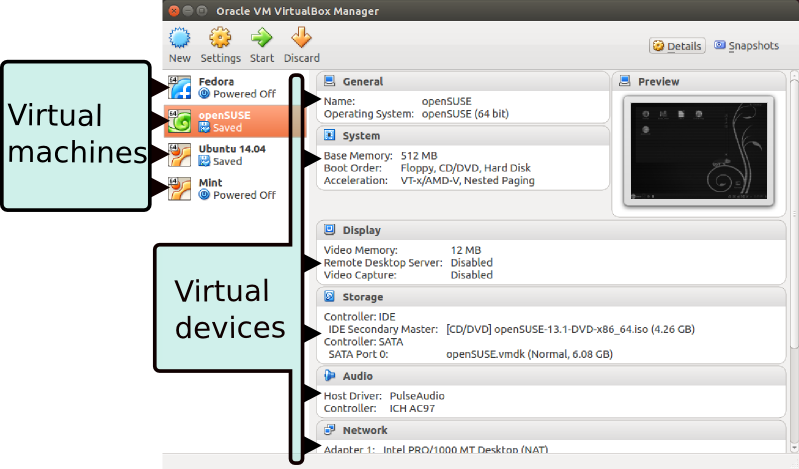Click the Preview panel monitor icon
This screenshot has height=469, width=799.
pos(625,81)
